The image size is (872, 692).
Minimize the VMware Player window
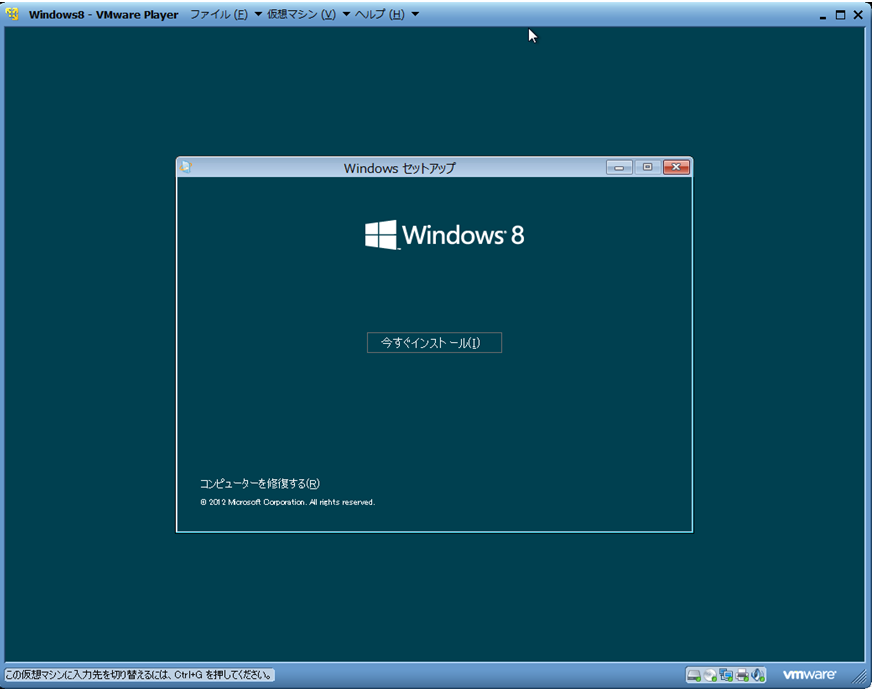click(x=823, y=16)
